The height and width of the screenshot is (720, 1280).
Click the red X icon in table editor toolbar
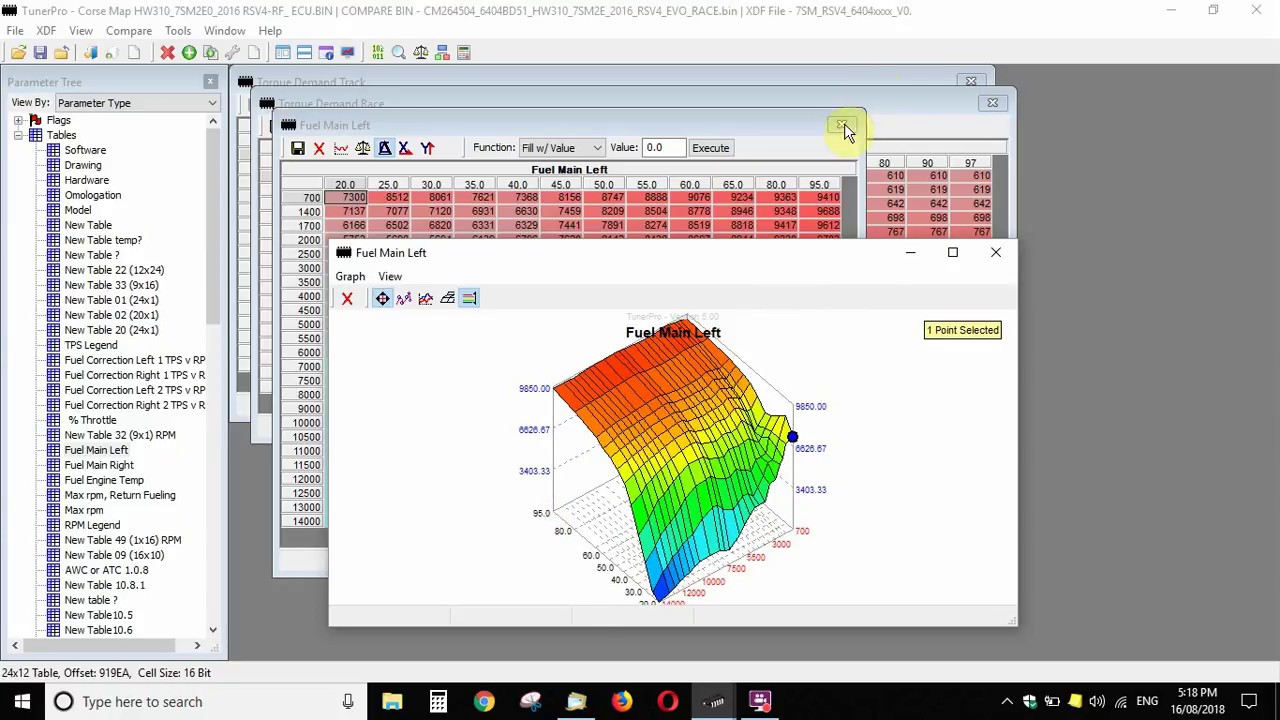point(319,148)
